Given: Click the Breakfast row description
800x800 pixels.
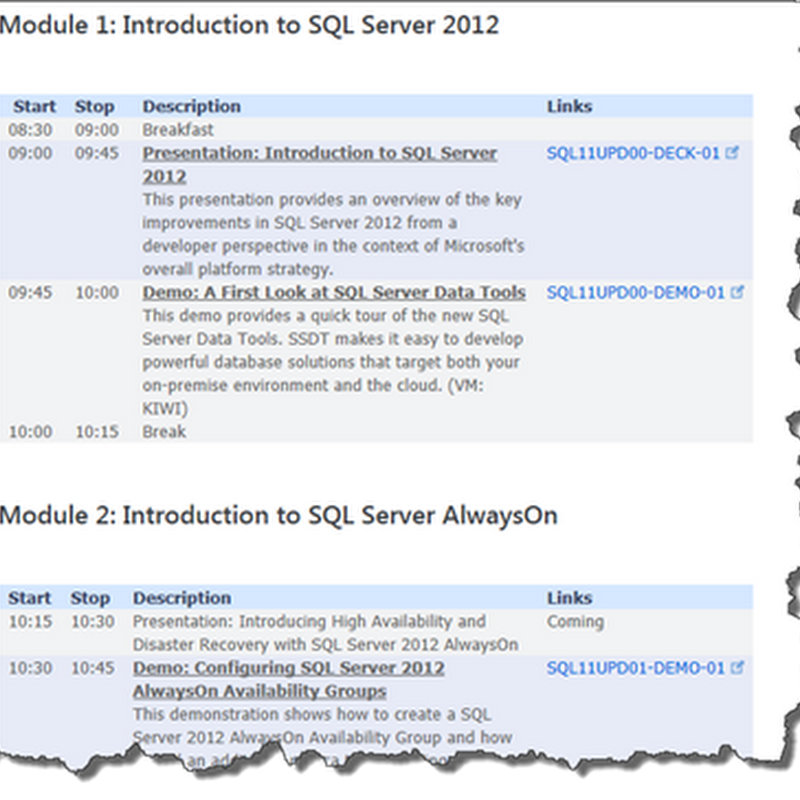Looking at the screenshot, I should pyautogui.click(x=178, y=130).
